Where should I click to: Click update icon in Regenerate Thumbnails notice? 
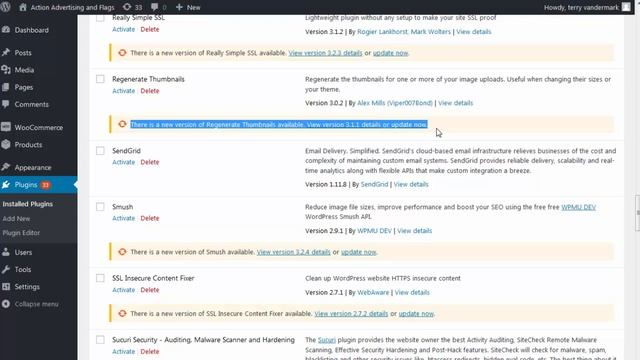122,124
